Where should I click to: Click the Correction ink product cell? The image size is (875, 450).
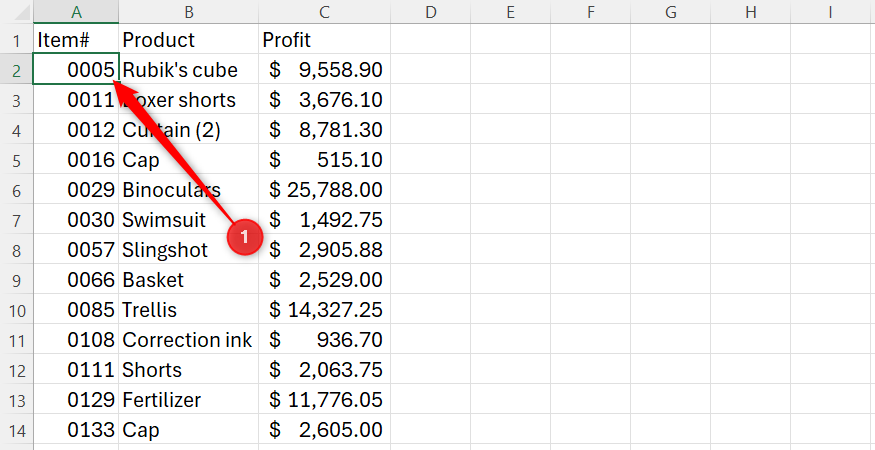189,339
